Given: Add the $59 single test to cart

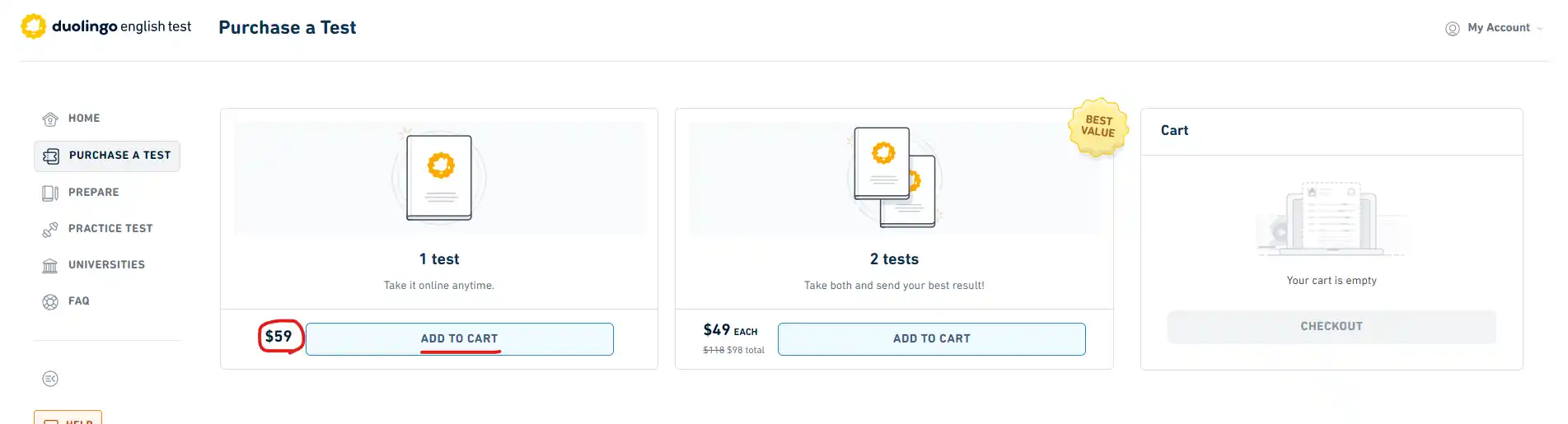Looking at the screenshot, I should [460, 339].
